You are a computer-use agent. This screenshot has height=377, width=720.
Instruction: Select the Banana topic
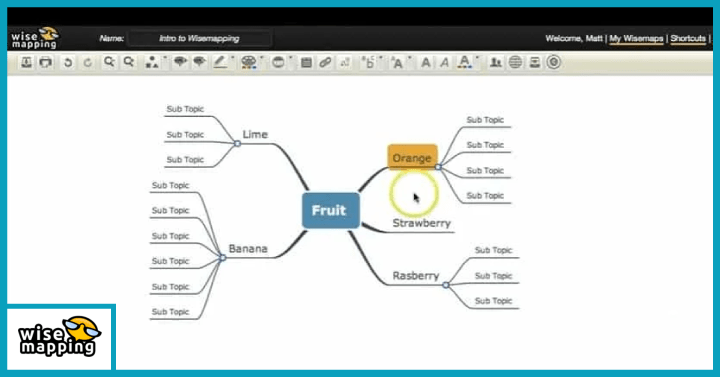point(248,249)
